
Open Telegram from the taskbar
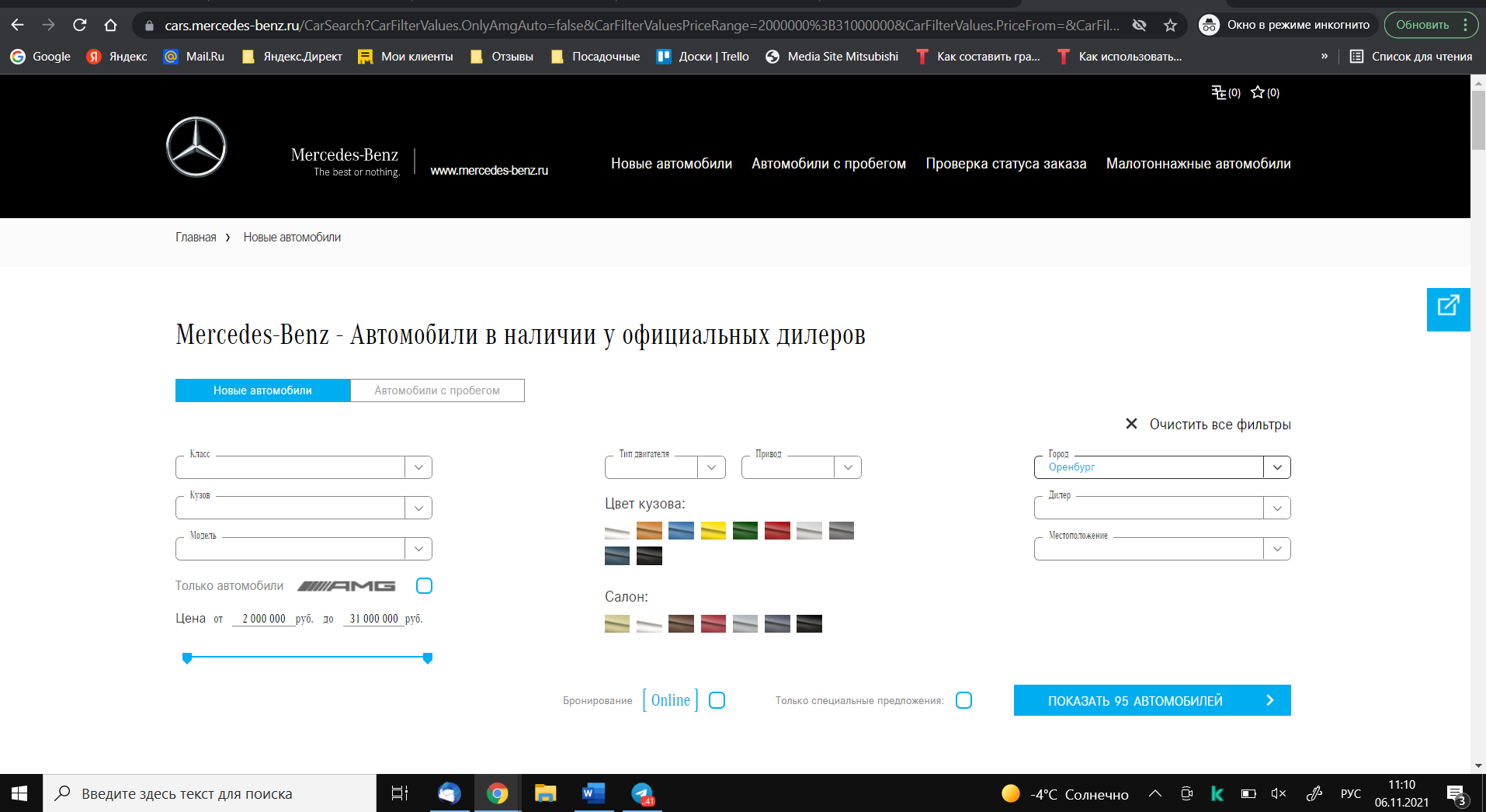(x=642, y=793)
